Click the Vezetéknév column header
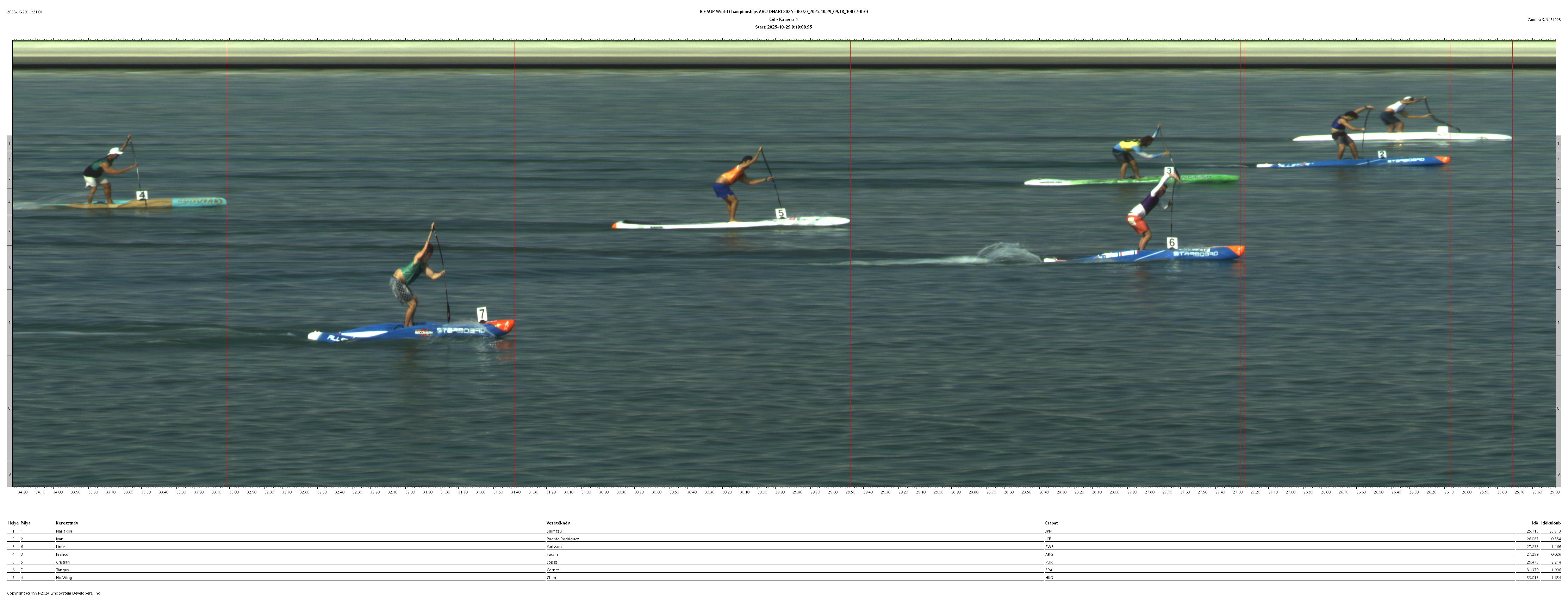Image resolution: width=1568 pixels, height=603 pixels. click(558, 523)
